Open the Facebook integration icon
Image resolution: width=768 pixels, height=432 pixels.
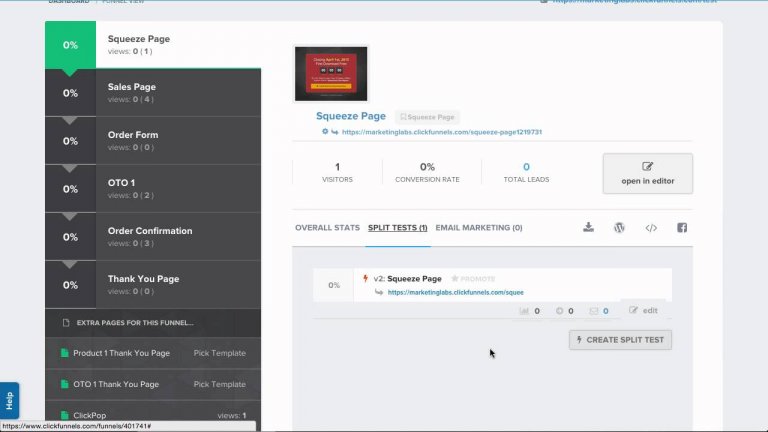(x=682, y=228)
